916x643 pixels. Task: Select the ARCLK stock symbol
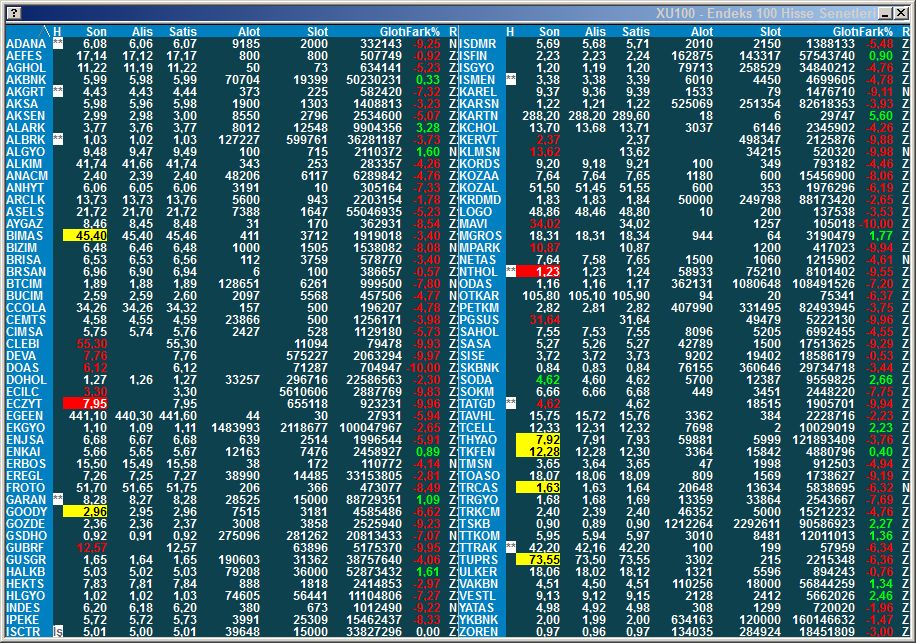click(26, 199)
